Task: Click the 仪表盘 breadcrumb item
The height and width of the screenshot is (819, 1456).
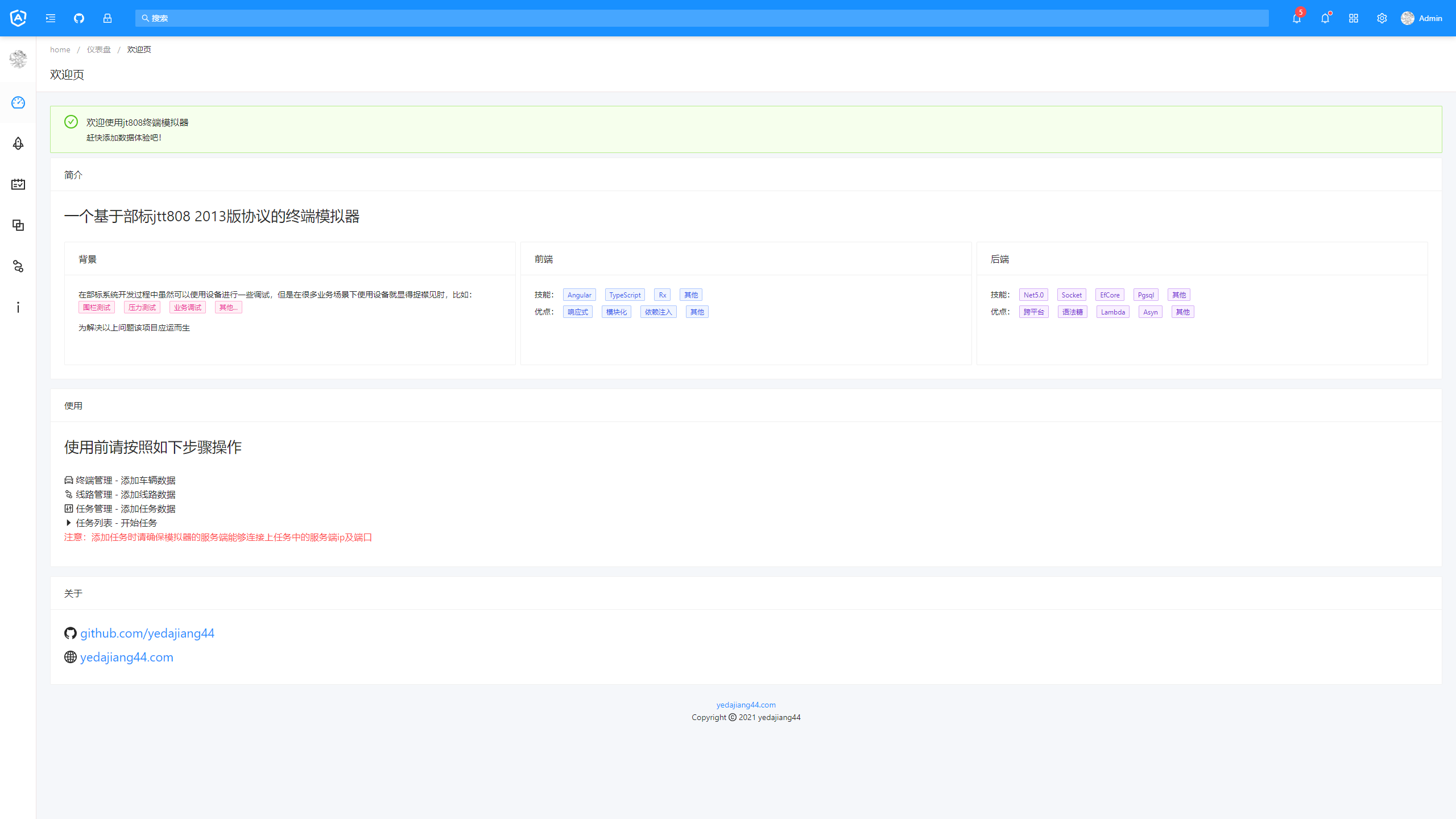Action: tap(98, 49)
